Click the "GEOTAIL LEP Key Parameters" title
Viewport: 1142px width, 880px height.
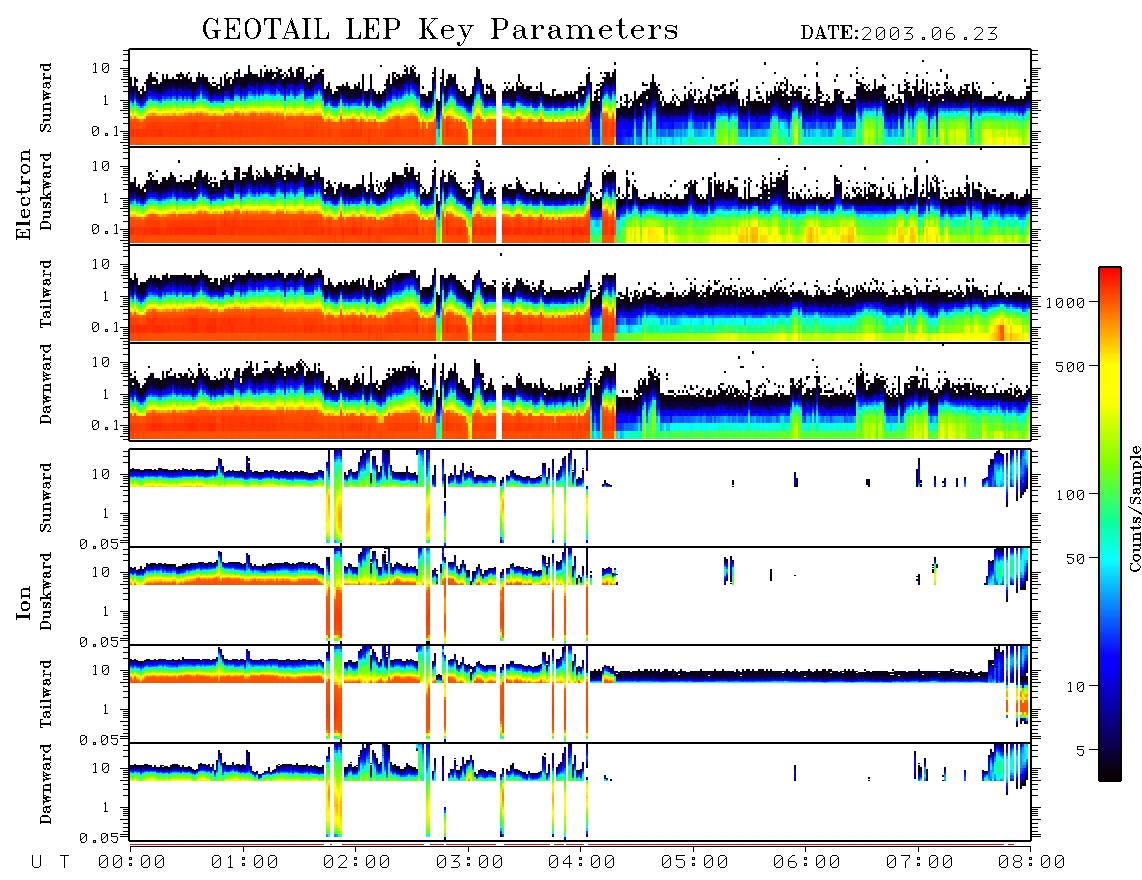(x=440, y=30)
